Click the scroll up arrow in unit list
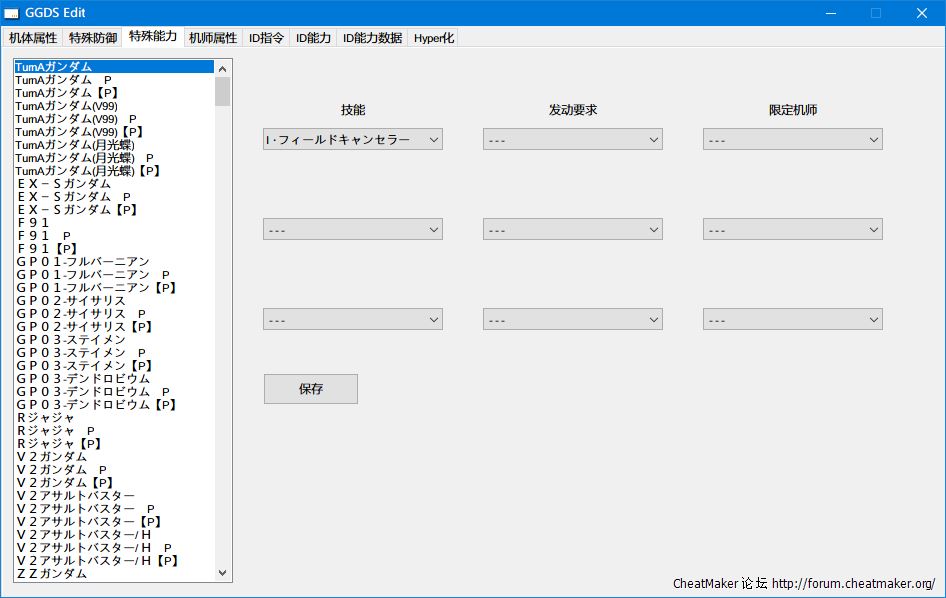946x598 pixels. pos(222,68)
